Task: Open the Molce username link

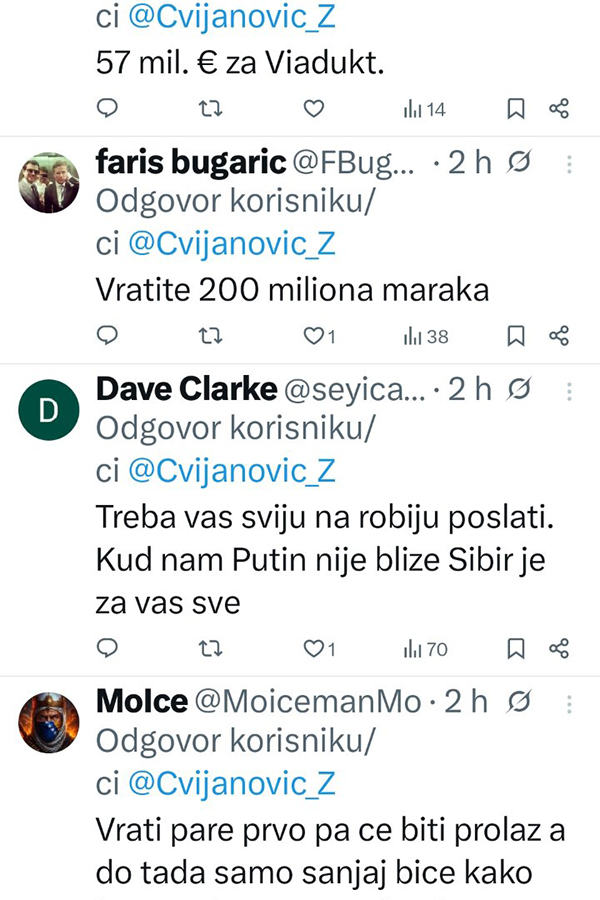Action: pyautogui.click(x=141, y=702)
